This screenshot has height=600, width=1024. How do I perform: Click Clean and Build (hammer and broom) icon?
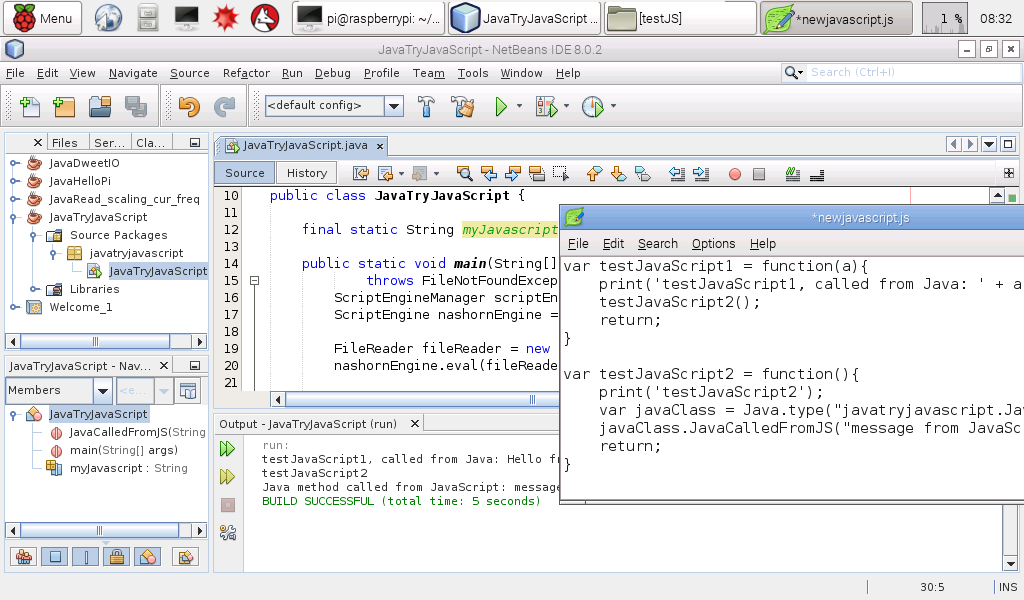click(461, 106)
